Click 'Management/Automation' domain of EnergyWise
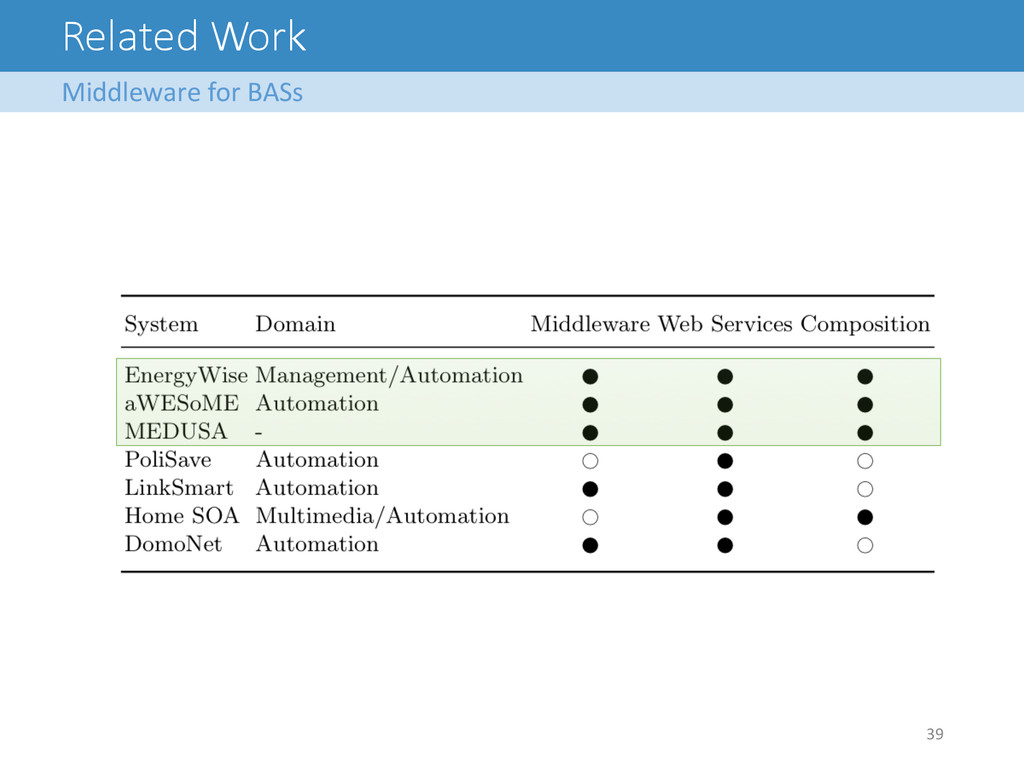Screen dimensions: 1024x768 (389, 376)
